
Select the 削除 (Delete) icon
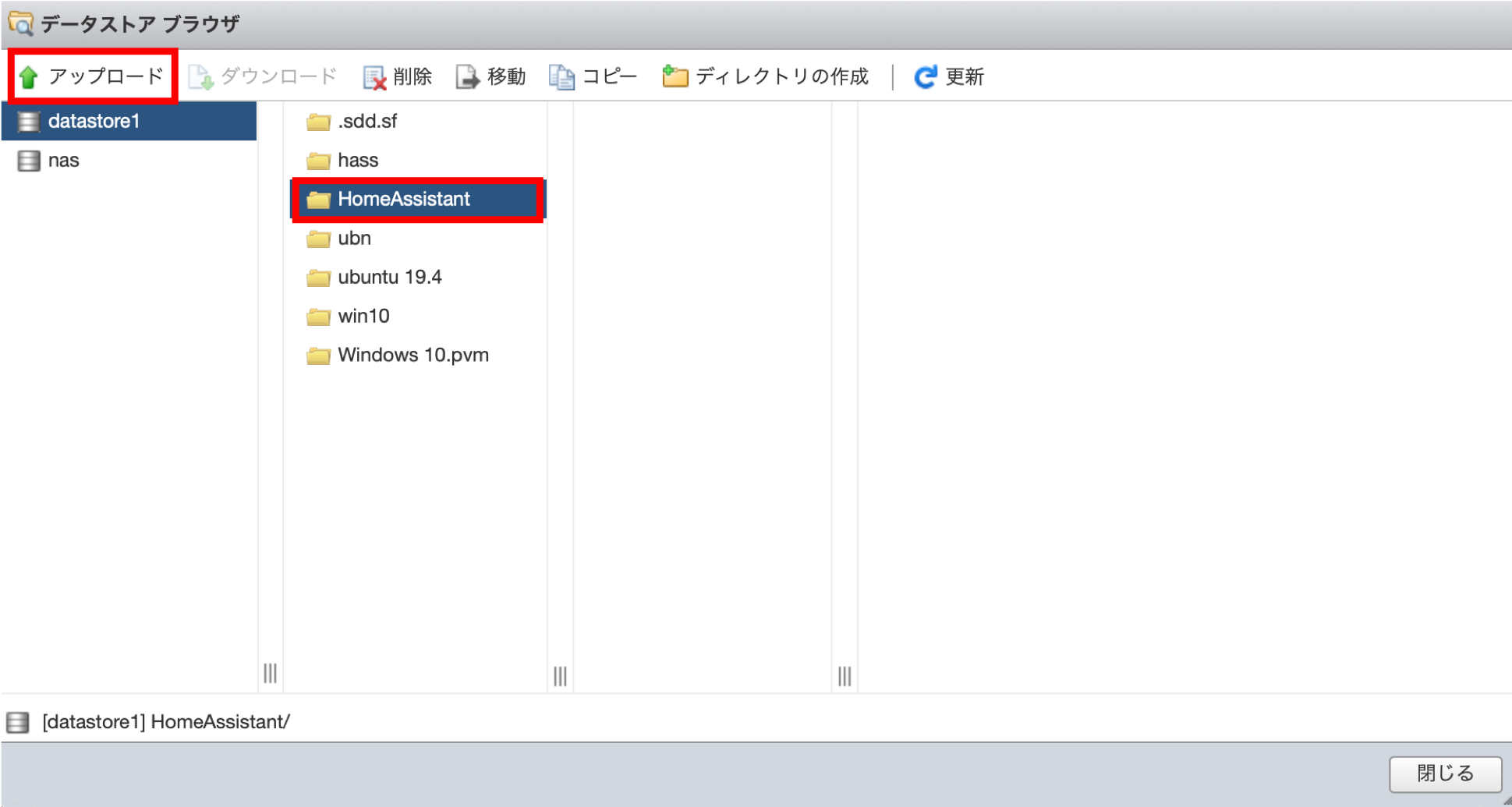[x=374, y=76]
